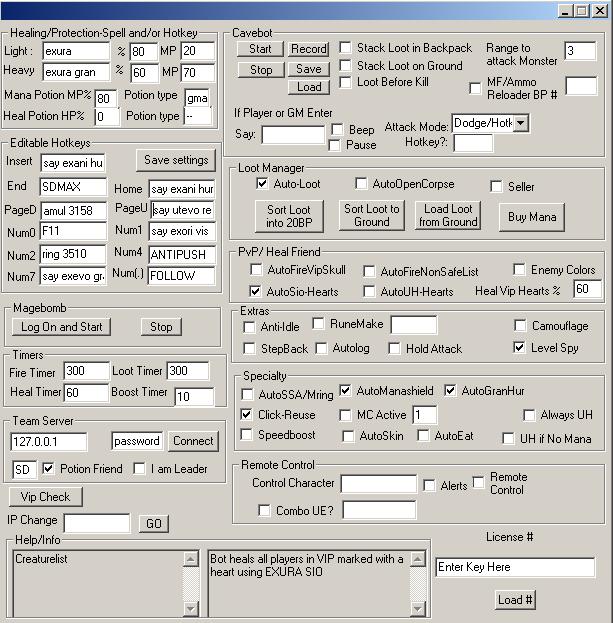Enable Autolog checkbox

(321, 348)
